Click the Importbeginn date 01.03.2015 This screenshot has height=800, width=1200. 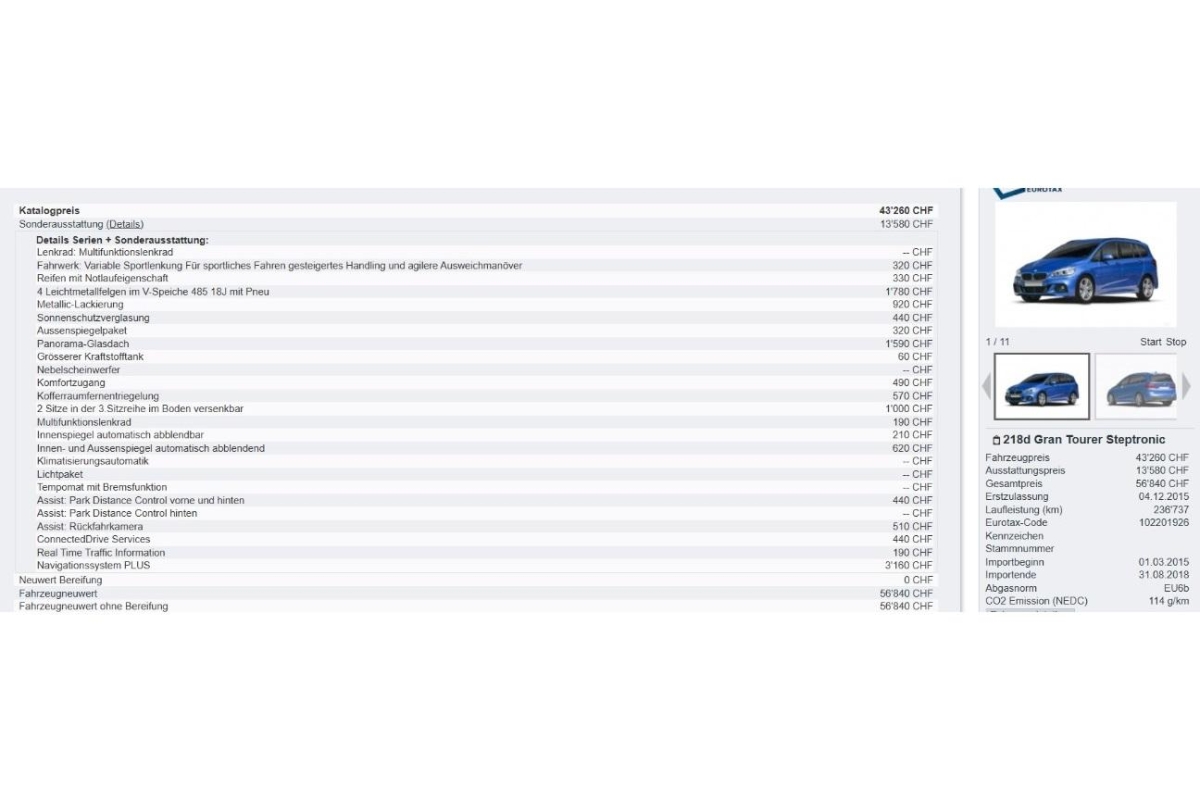click(x=1164, y=562)
